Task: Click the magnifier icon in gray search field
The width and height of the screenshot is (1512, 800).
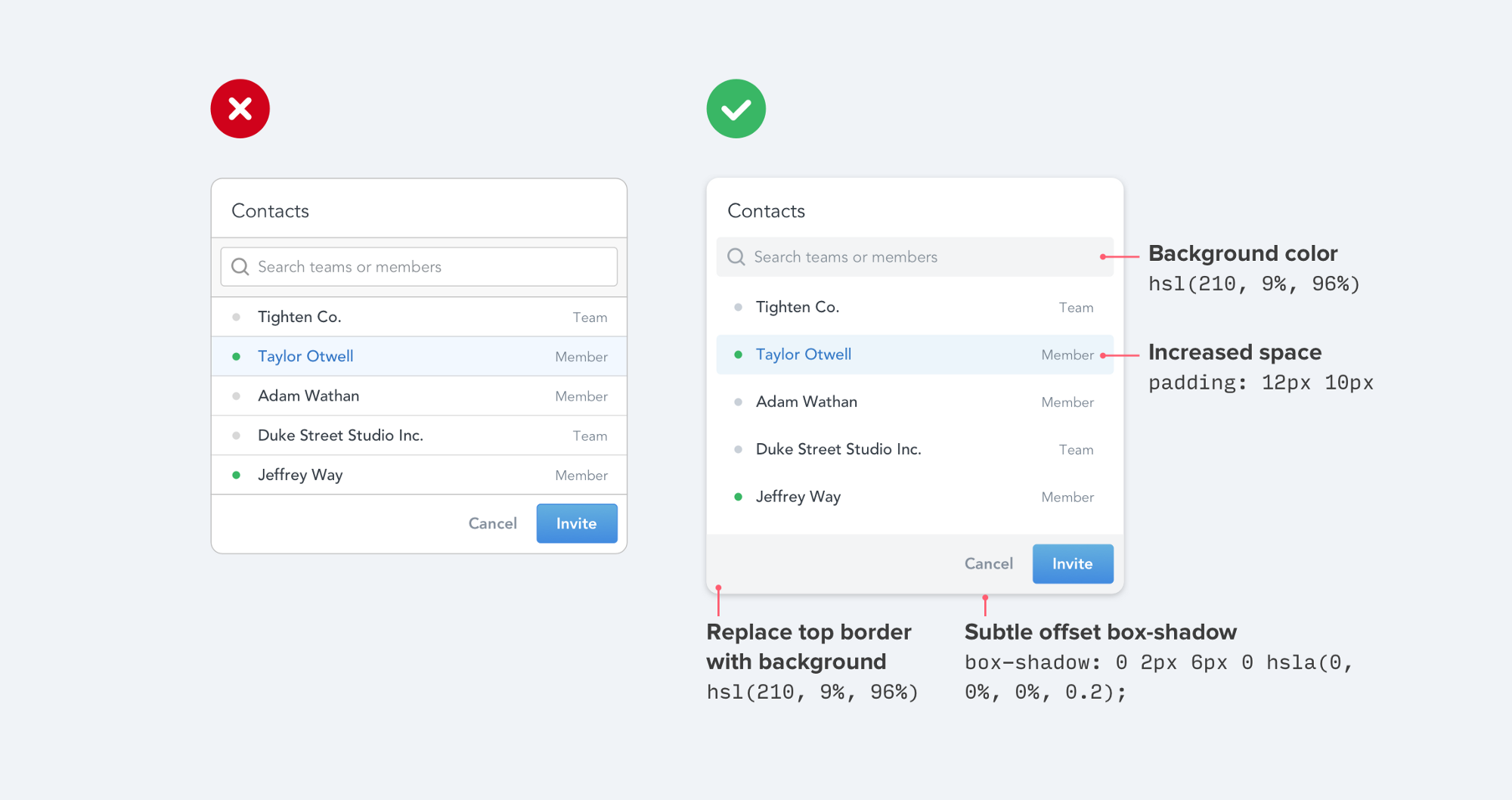Action: coord(736,257)
